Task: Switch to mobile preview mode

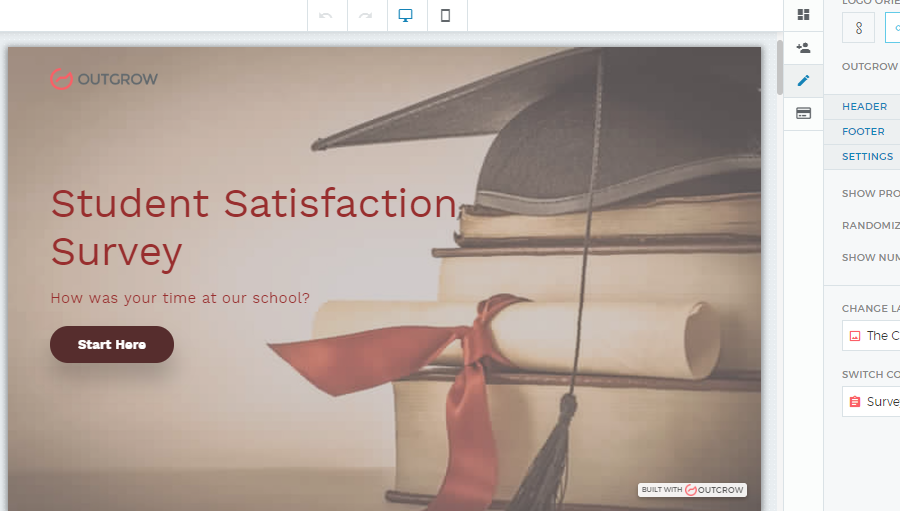Action: [446, 16]
